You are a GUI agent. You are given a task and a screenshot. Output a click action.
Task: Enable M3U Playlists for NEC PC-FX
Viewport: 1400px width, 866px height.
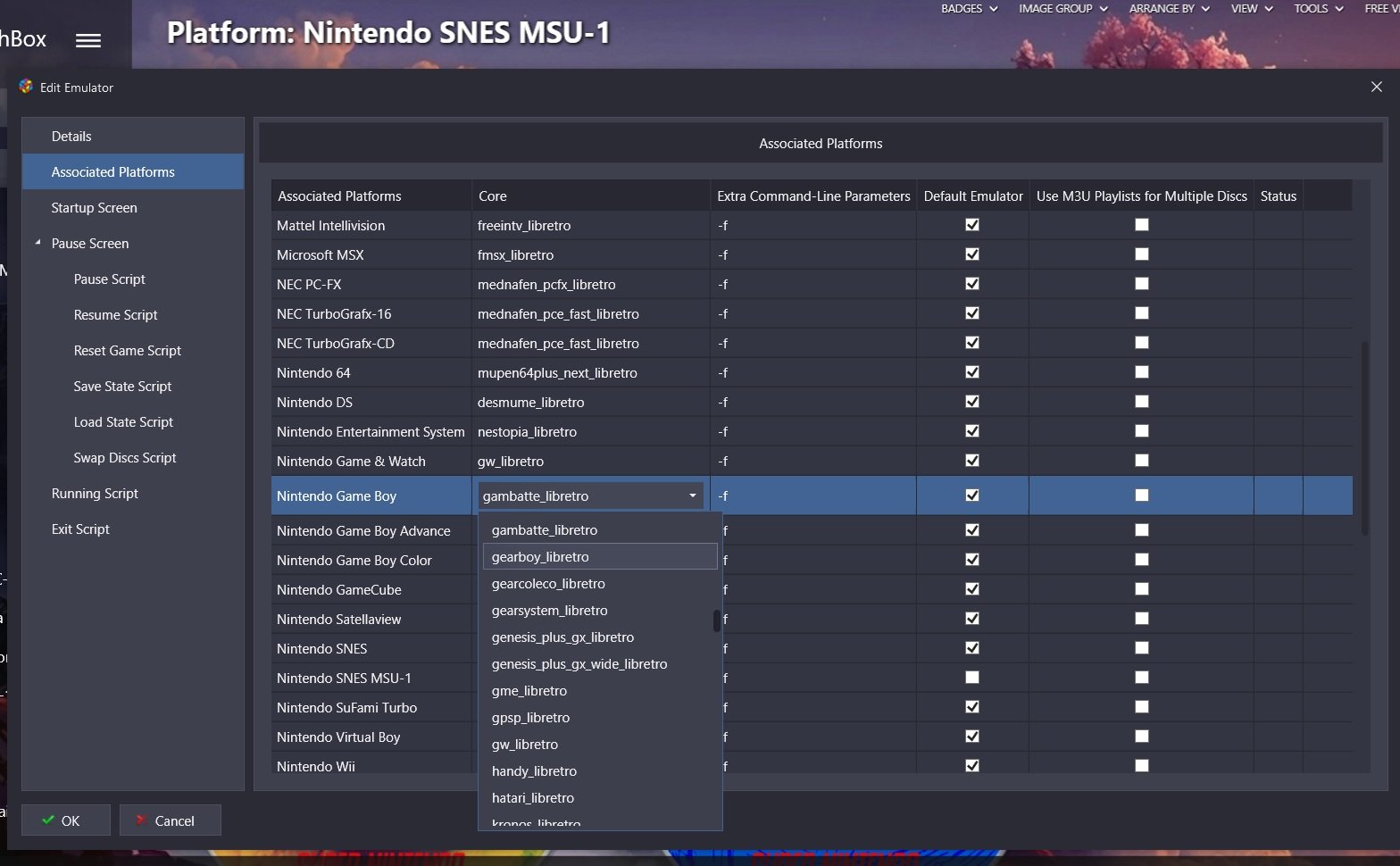[1142, 284]
